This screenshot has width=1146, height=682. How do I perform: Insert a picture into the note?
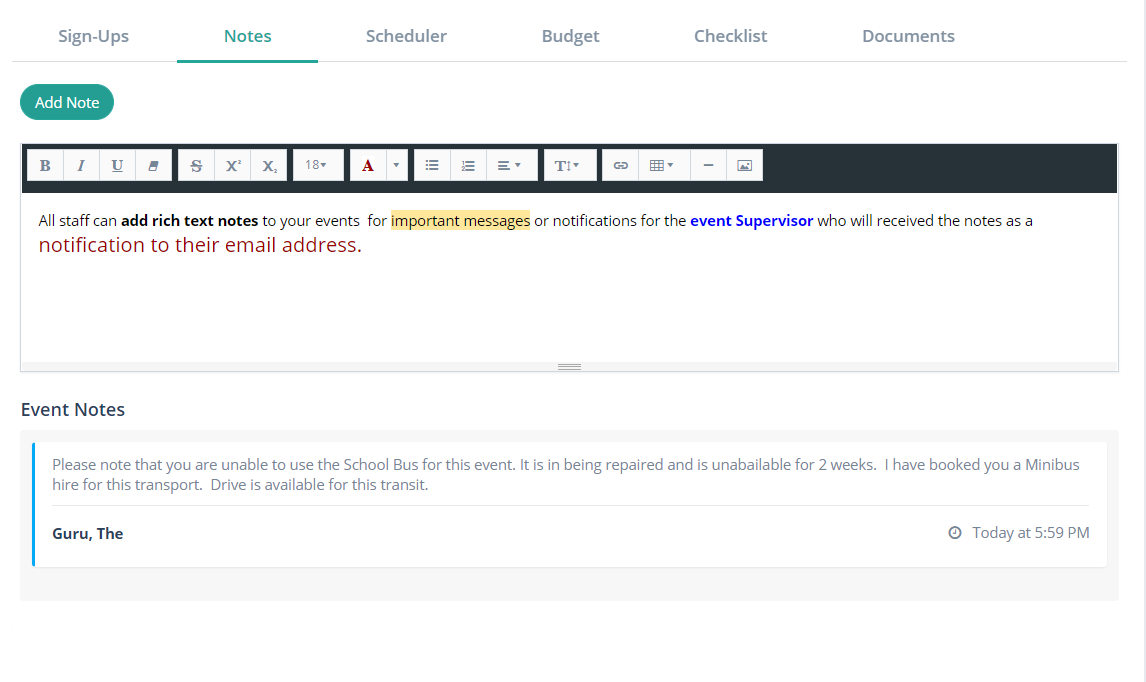[745, 165]
